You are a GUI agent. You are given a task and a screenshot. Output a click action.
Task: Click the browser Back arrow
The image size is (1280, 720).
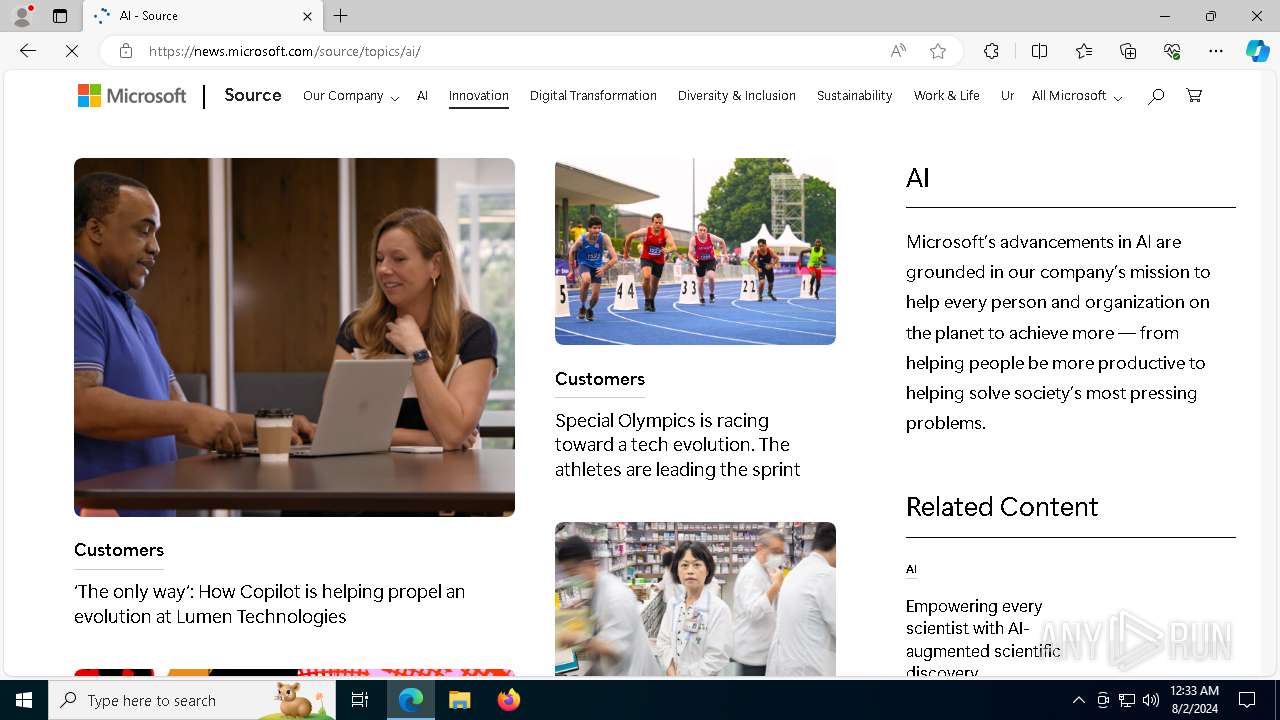(28, 51)
